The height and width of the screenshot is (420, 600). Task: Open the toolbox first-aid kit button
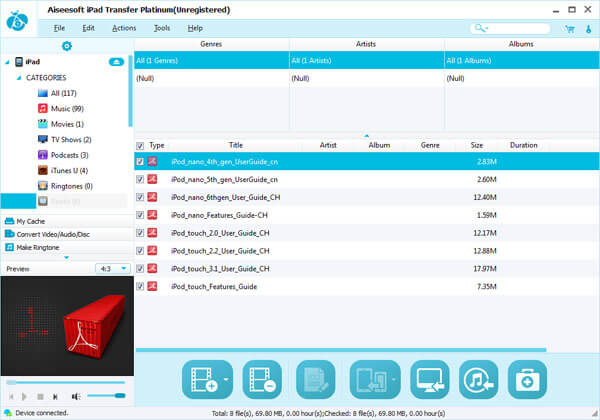[x=527, y=379]
